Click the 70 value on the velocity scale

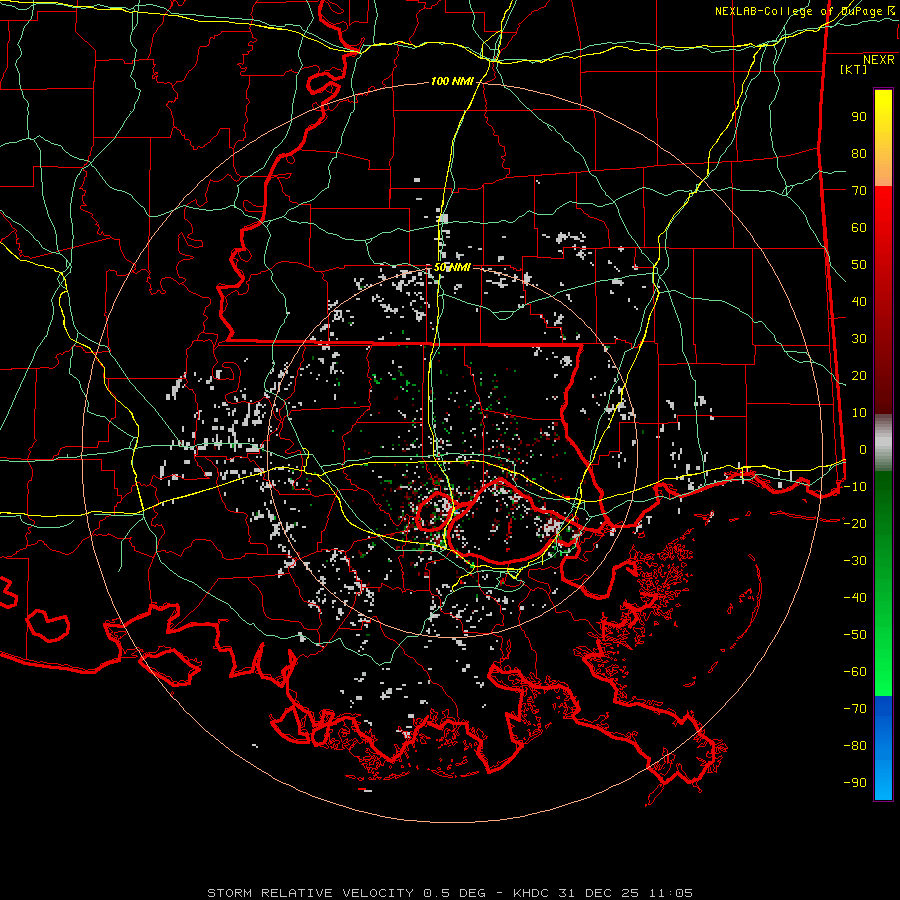[859, 191]
